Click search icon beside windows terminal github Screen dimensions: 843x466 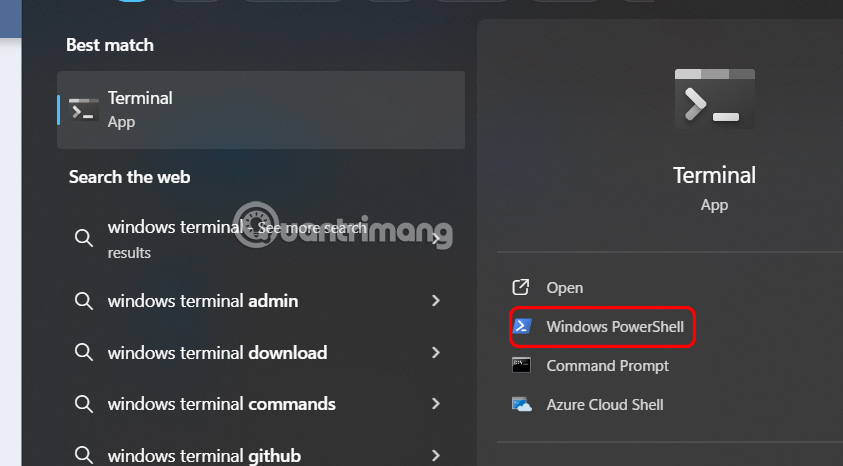pos(85,456)
